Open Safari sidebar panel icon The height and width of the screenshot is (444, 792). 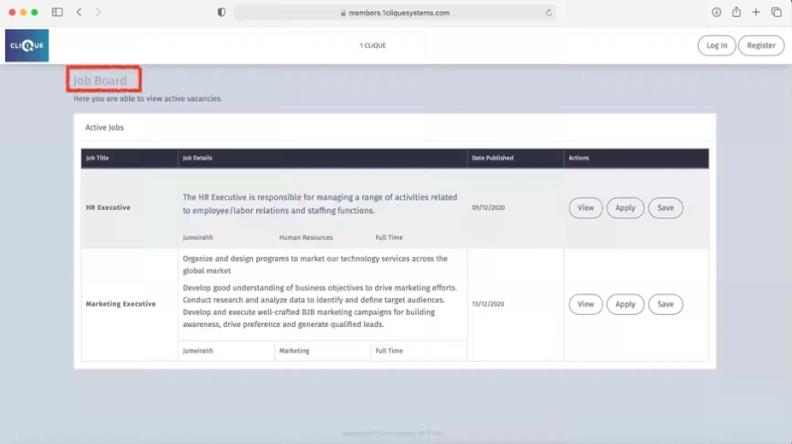(x=57, y=12)
